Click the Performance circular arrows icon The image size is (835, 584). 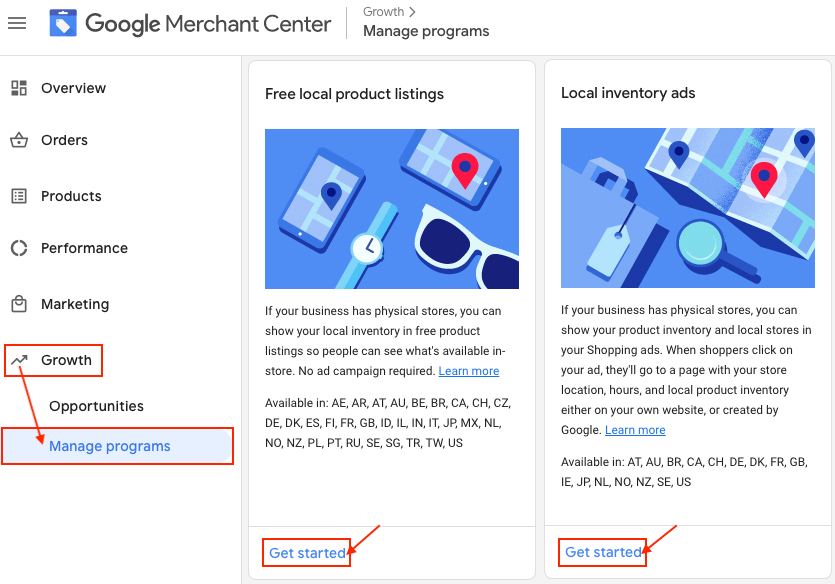[17, 248]
